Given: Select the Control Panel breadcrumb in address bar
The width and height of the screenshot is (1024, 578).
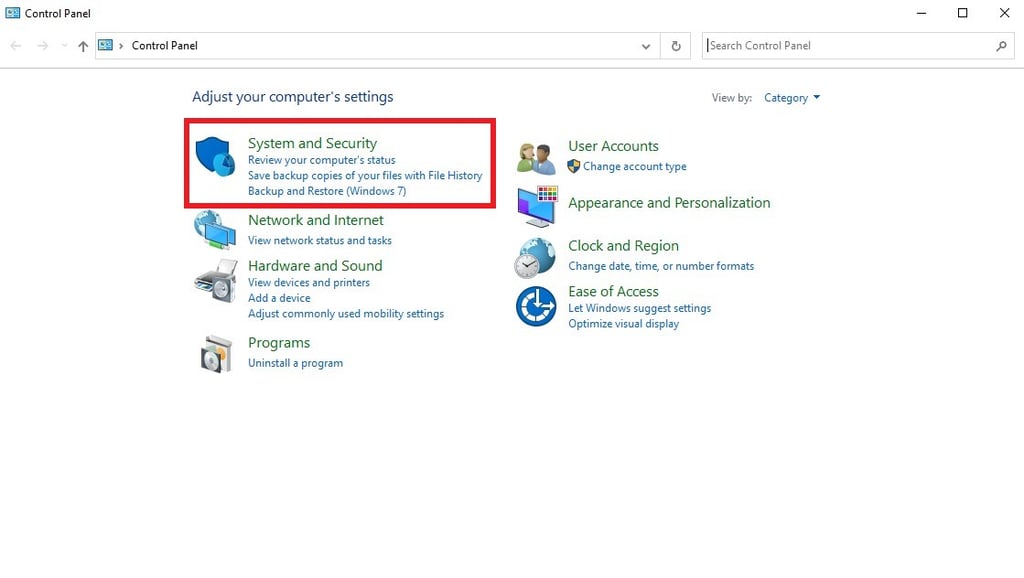Looking at the screenshot, I should pyautogui.click(x=165, y=46).
